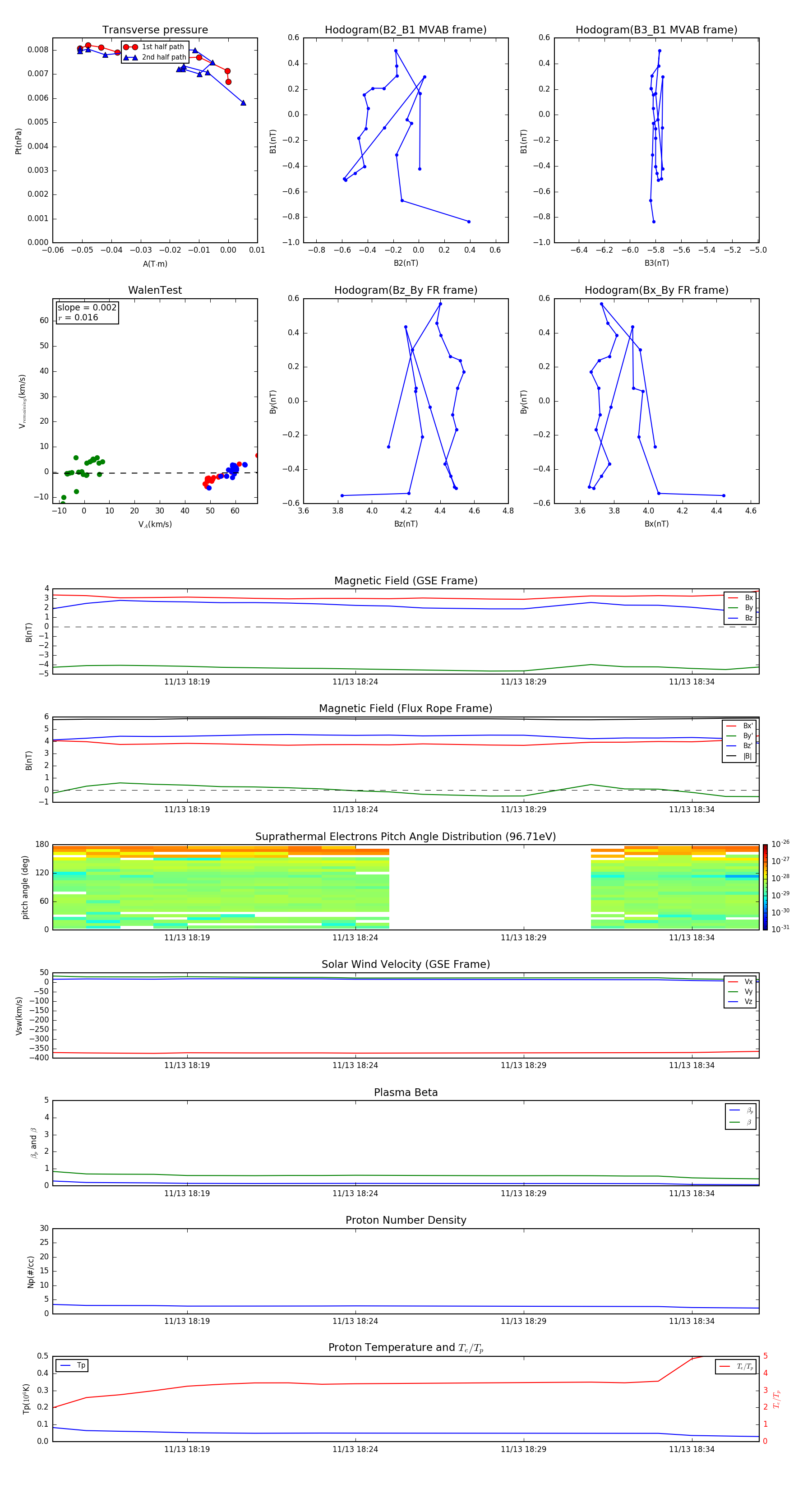812x1489 pixels.
Task: Click the 'Tp' legend entry
Action: [x=72, y=1366]
